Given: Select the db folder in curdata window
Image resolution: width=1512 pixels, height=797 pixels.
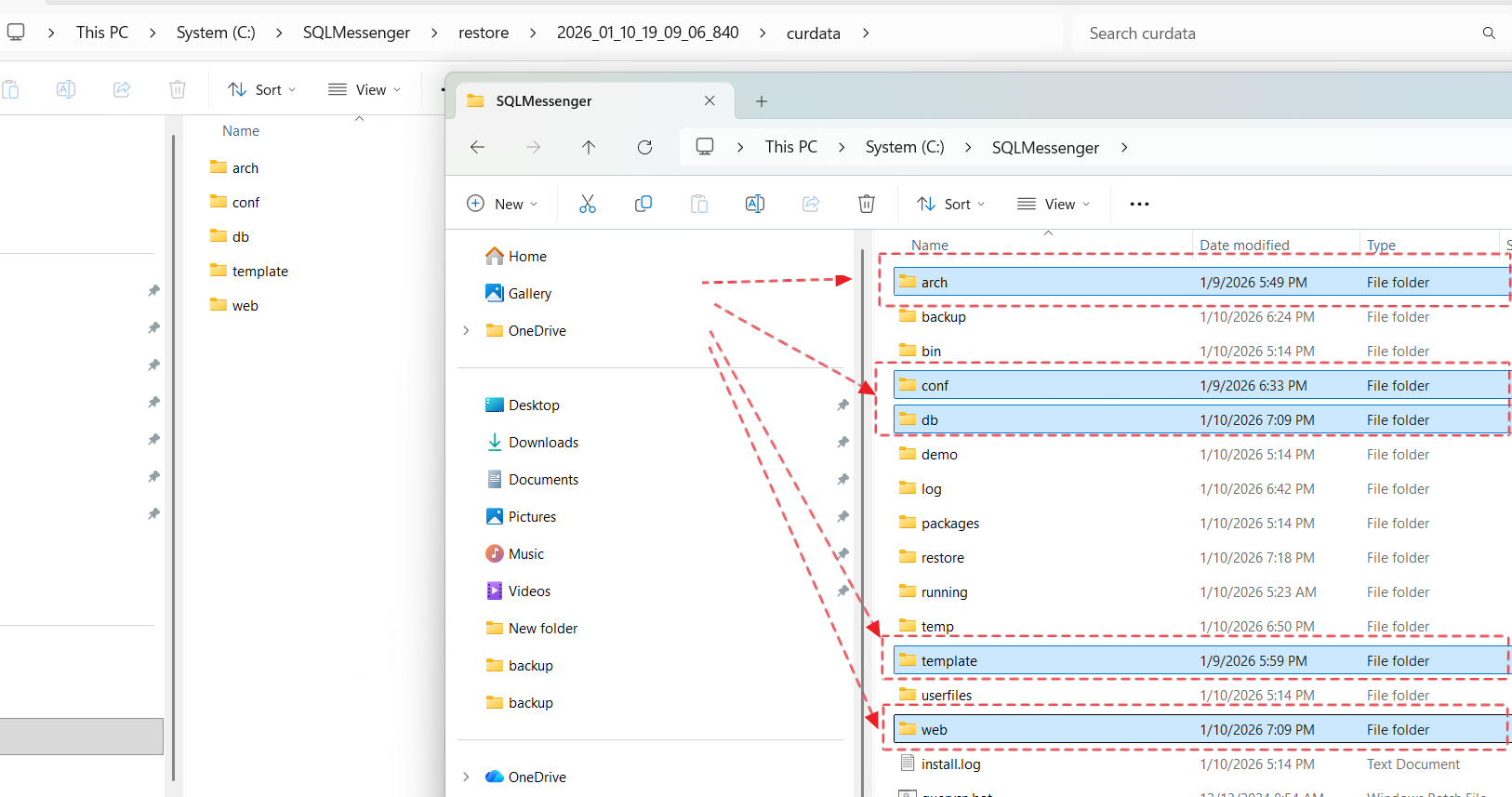Looking at the screenshot, I should pyautogui.click(x=230, y=236).
